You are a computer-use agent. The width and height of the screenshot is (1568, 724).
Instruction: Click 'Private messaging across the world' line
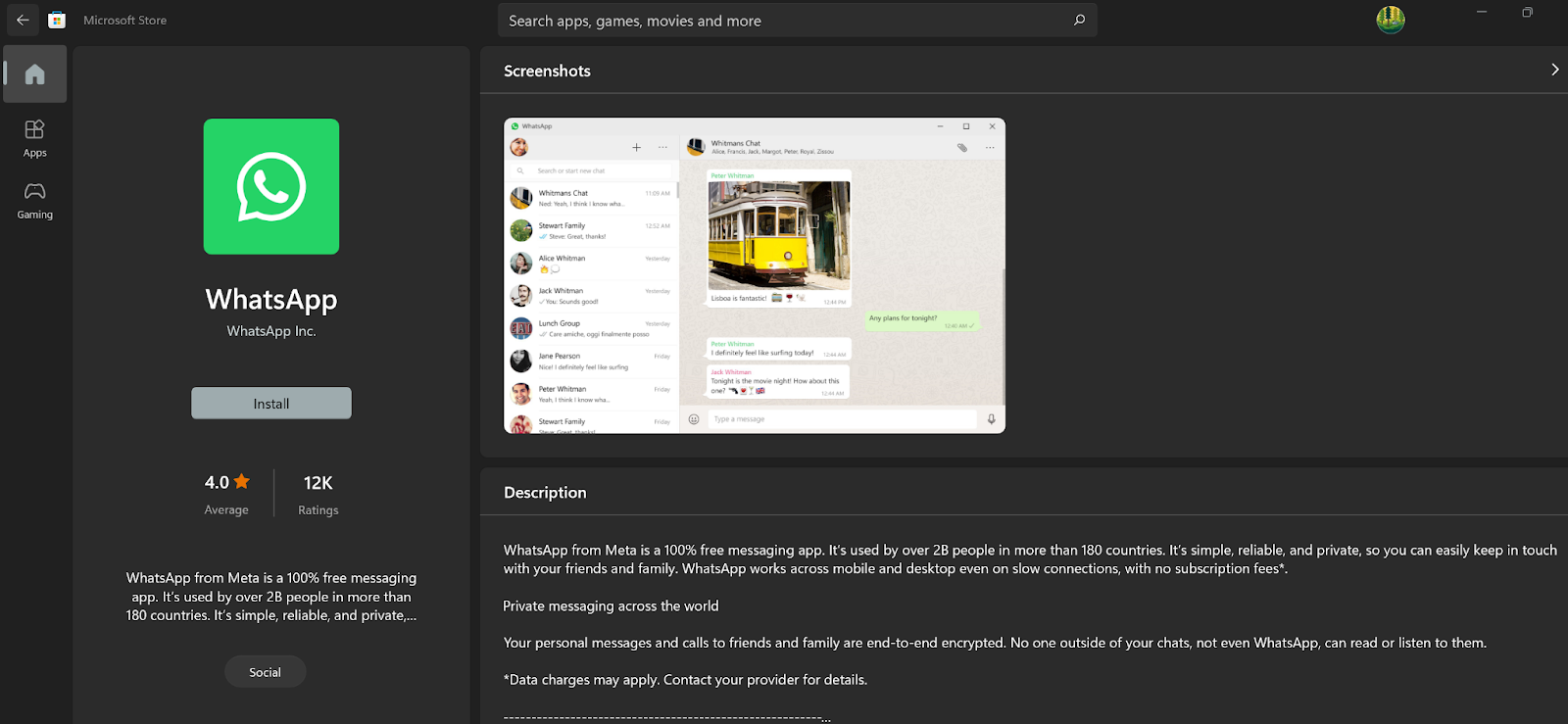coord(611,606)
